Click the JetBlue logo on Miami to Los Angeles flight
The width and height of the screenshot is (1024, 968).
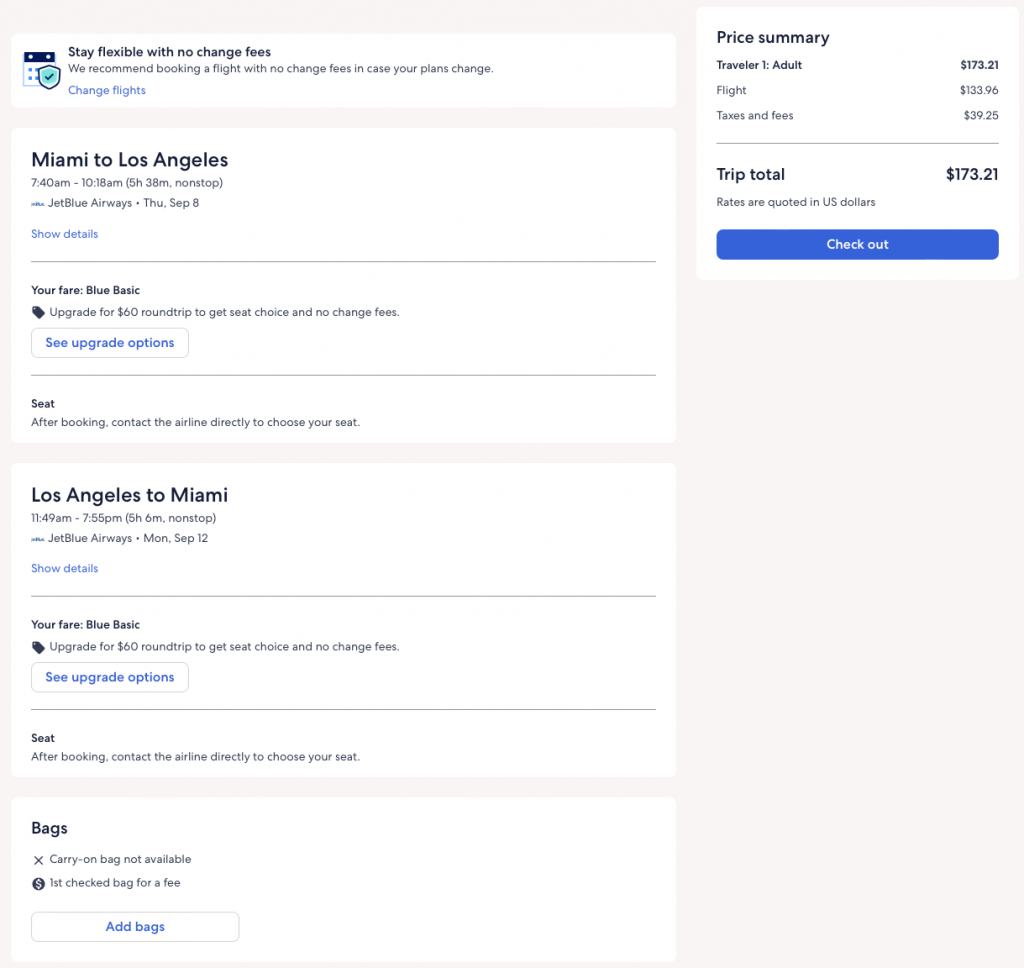(38, 203)
